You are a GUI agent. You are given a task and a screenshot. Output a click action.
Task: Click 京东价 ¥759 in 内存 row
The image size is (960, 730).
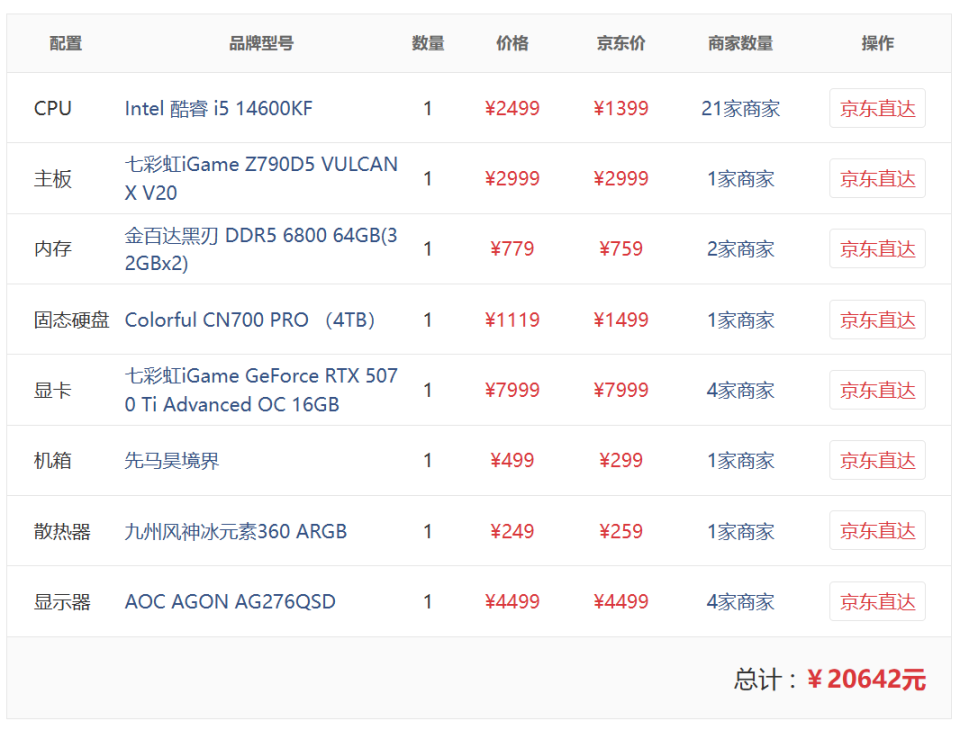click(x=621, y=249)
